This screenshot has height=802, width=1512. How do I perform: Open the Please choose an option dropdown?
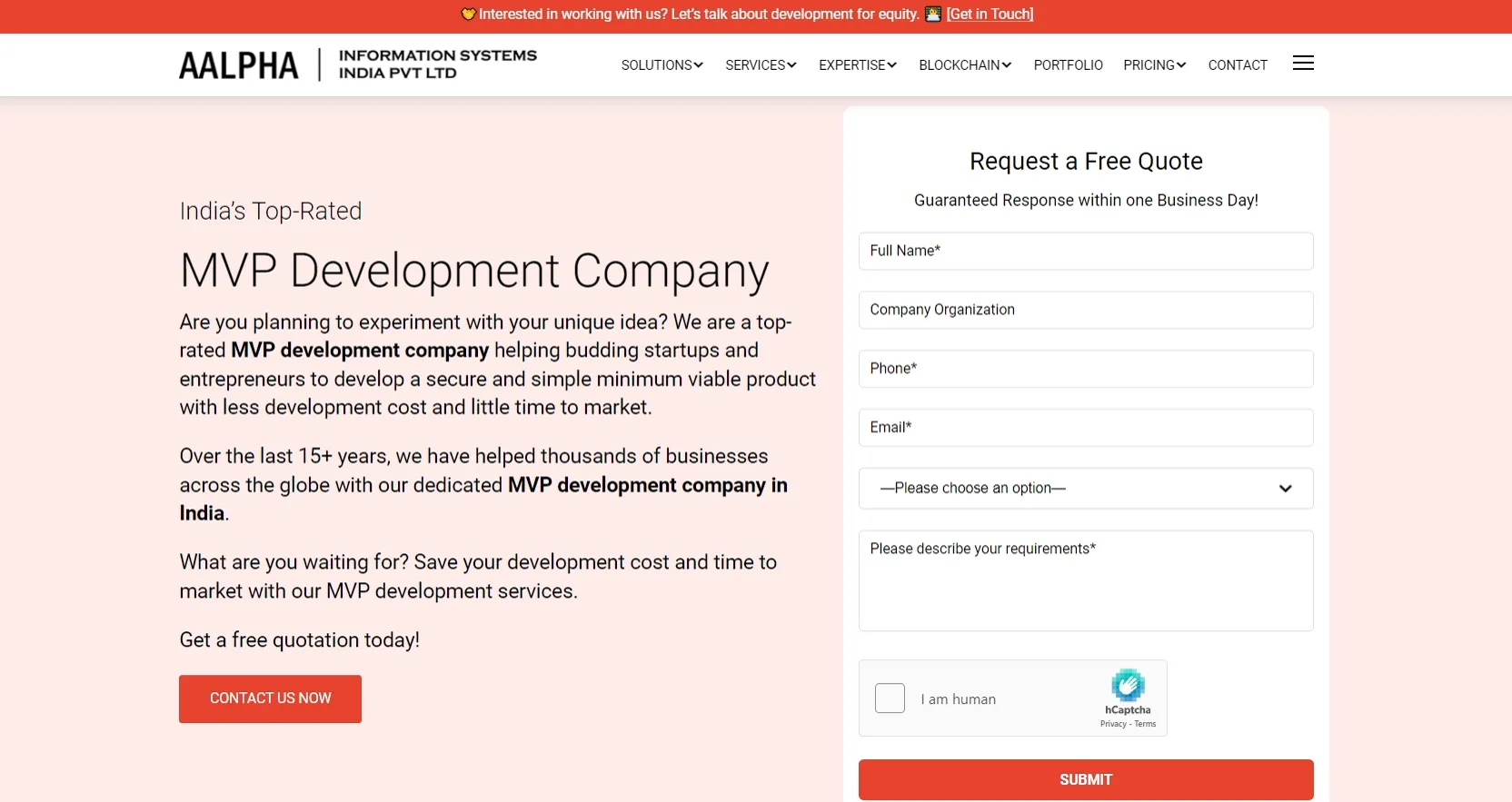click(x=1086, y=489)
